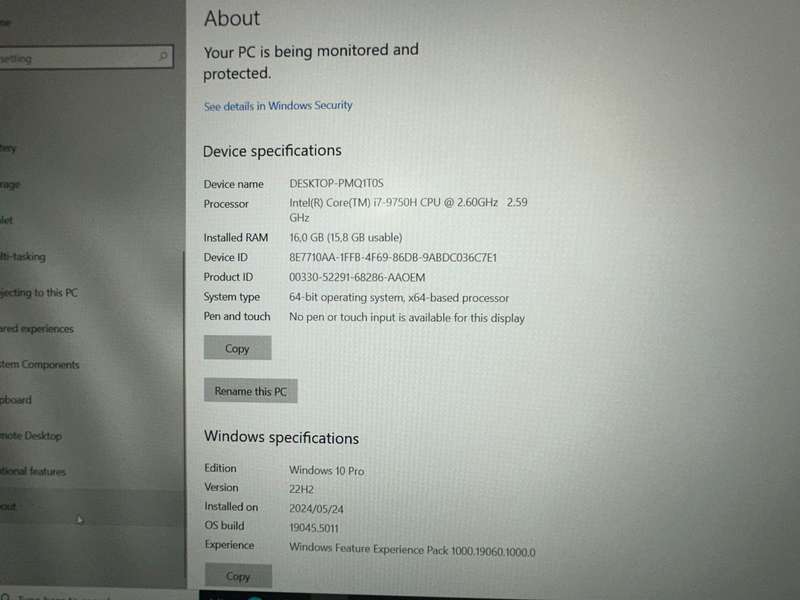Click the sidebar vertical scrollbar
The image size is (800, 600).
pyautogui.click(x=184, y=413)
